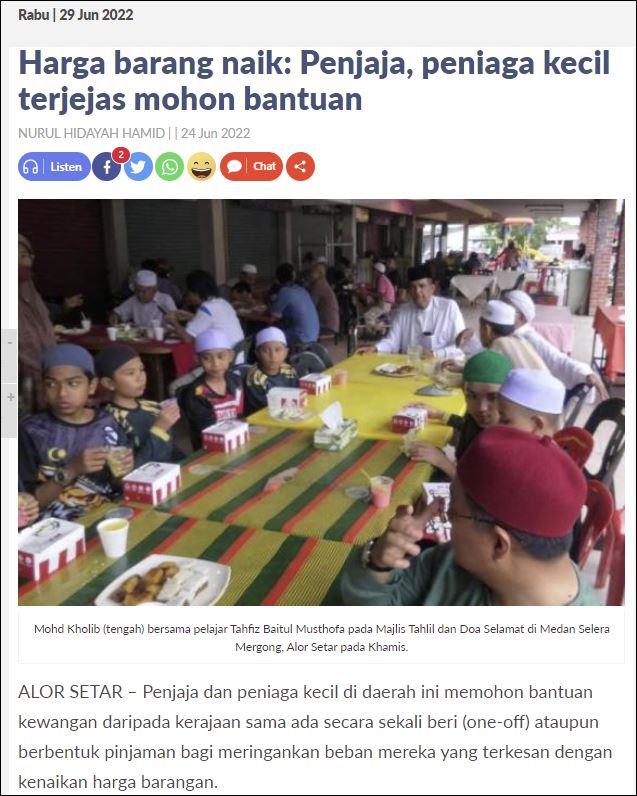
Task: Click the 'ALOR SETAR' dateline in article
Action: (x=71, y=692)
